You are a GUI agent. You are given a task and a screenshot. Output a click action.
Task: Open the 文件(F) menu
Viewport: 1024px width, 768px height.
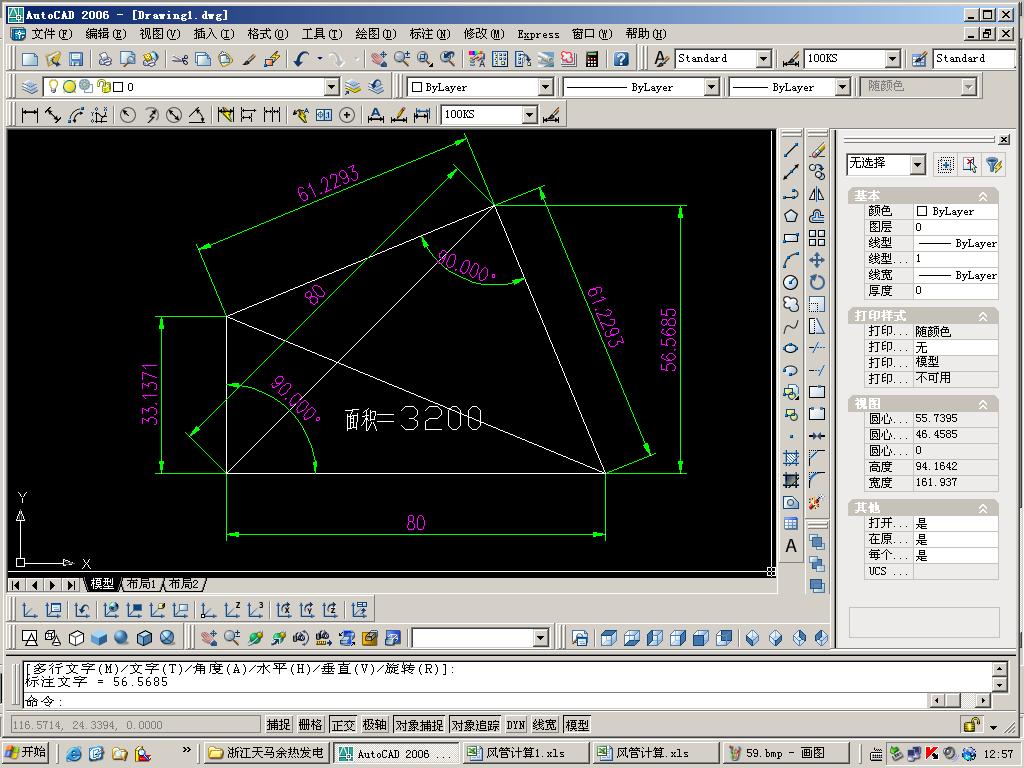click(x=52, y=34)
